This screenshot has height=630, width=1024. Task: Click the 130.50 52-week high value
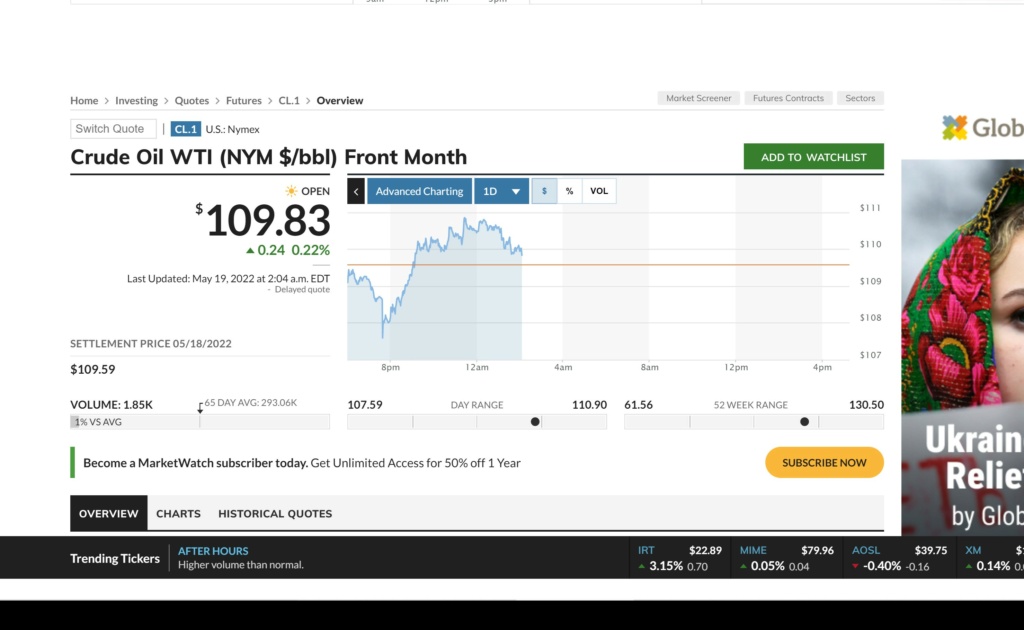[867, 405]
